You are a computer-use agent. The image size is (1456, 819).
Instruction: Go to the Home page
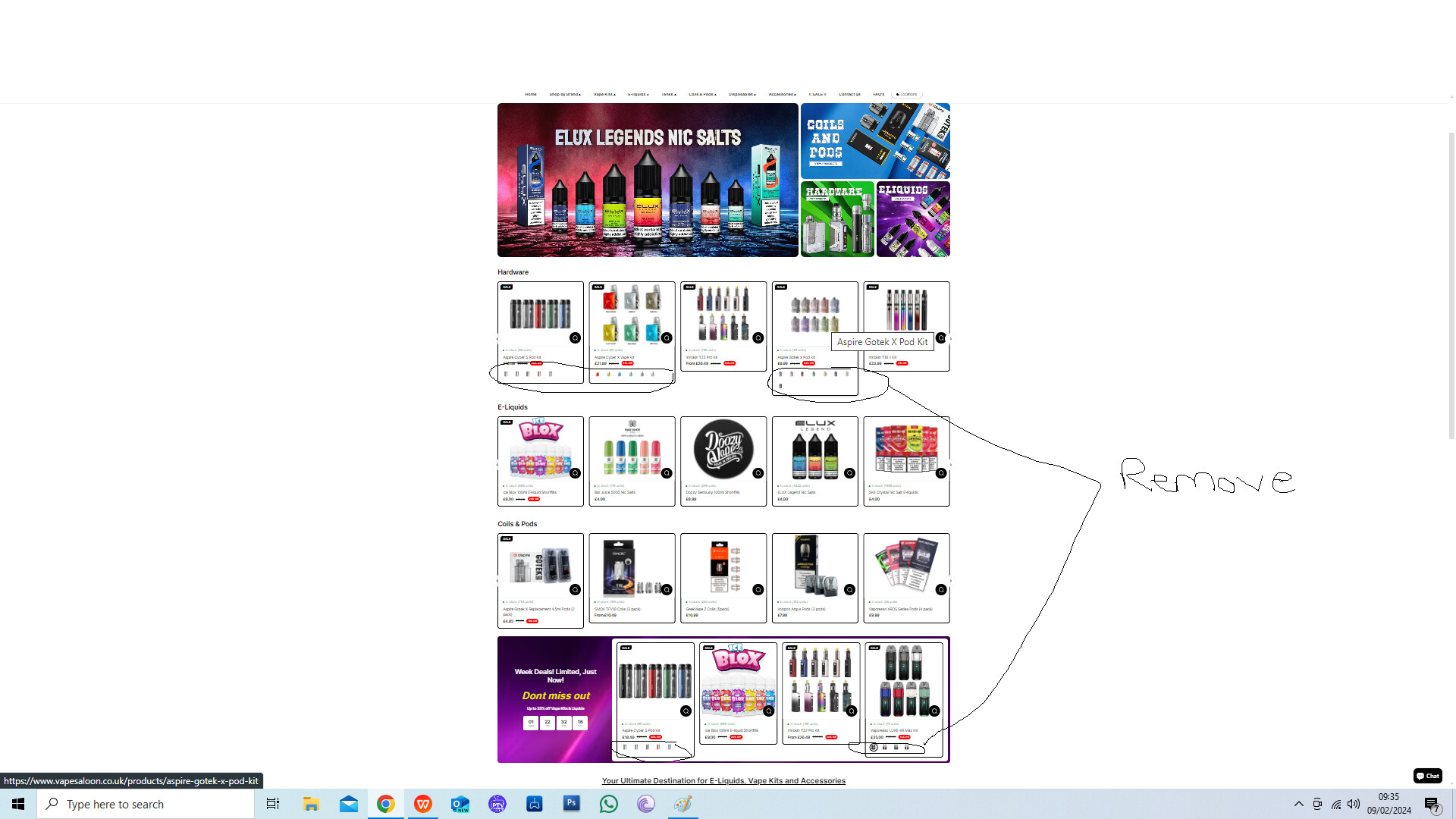pyautogui.click(x=531, y=95)
